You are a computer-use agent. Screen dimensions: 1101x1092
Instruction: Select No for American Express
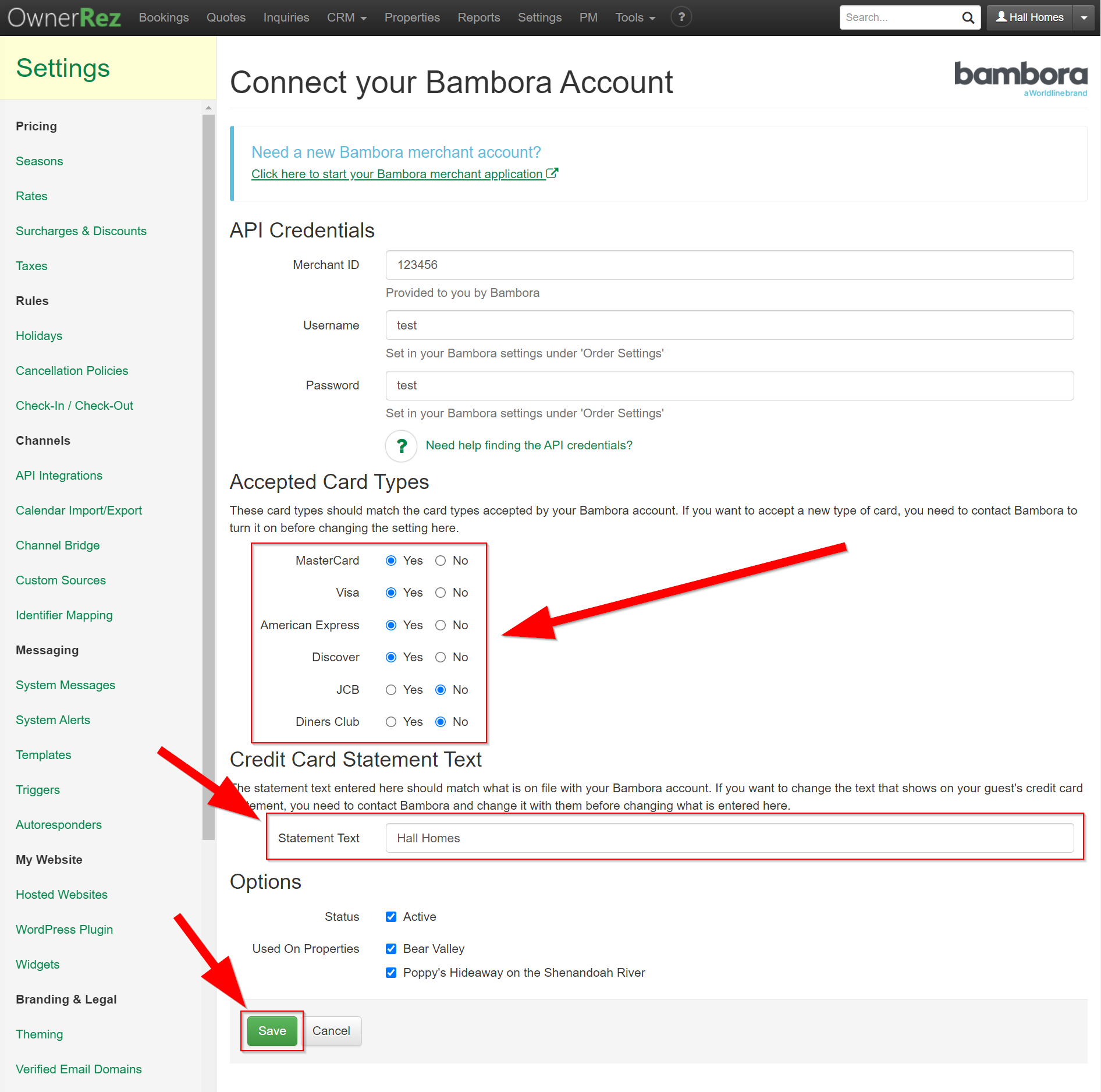[441, 625]
